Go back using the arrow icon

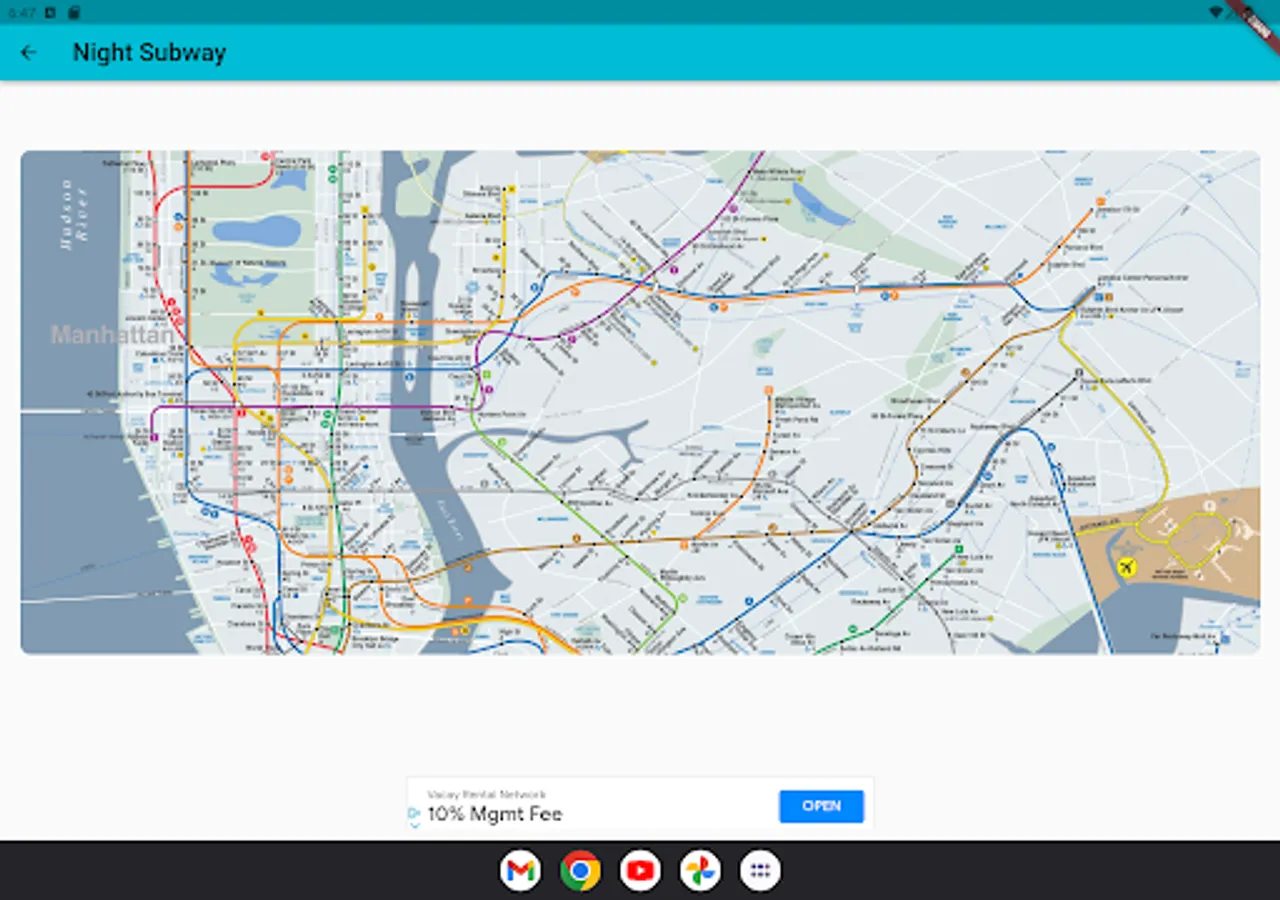pyautogui.click(x=28, y=53)
